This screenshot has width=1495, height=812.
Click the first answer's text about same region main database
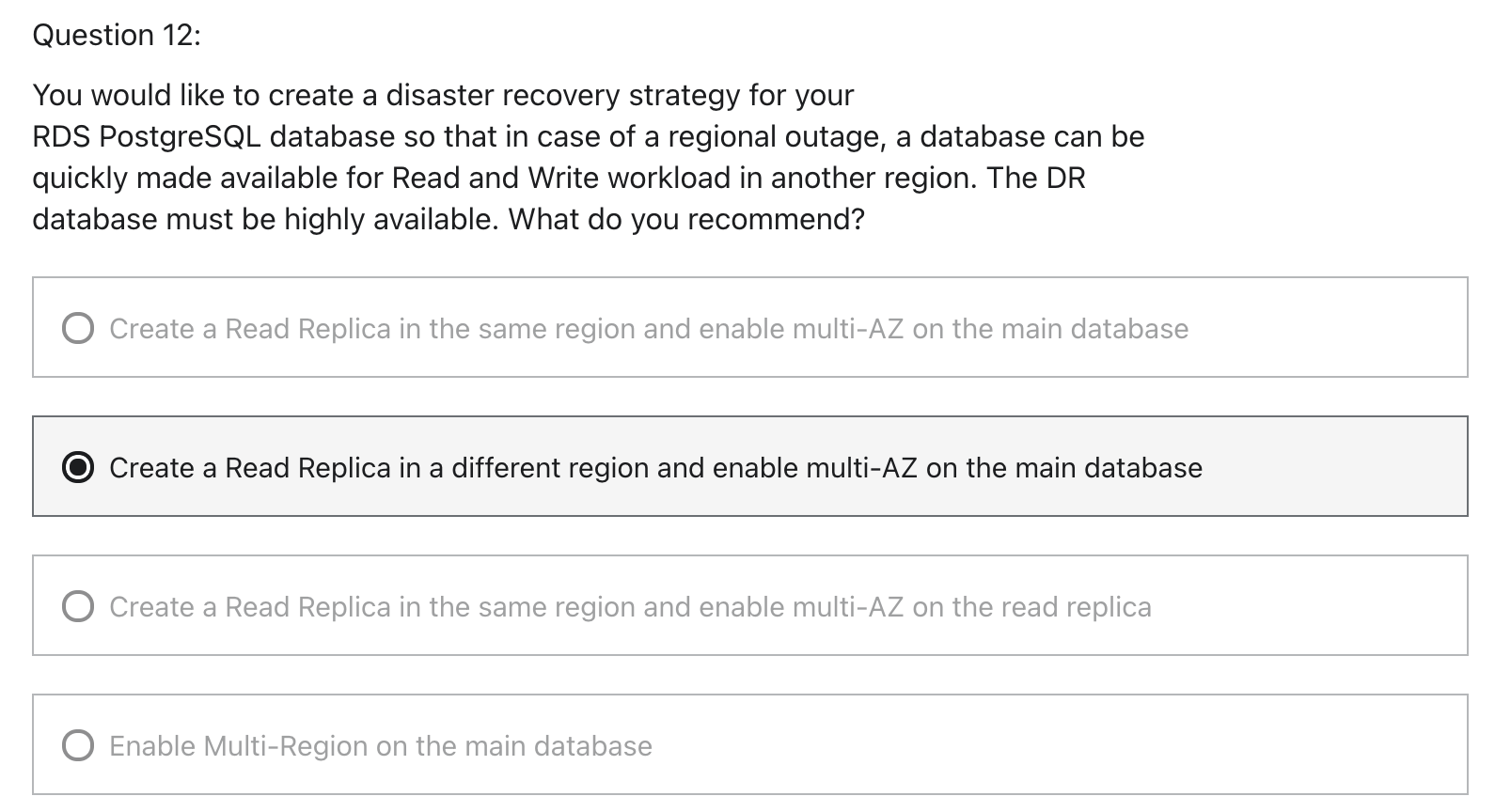coord(649,329)
